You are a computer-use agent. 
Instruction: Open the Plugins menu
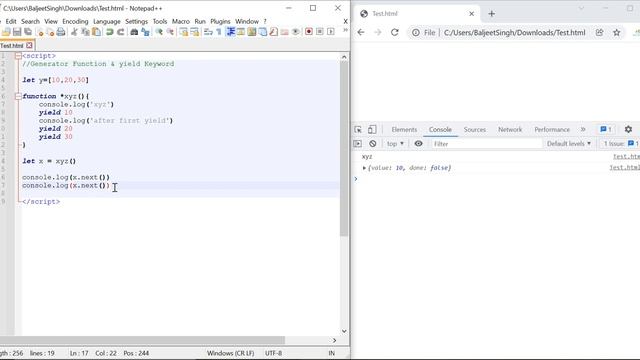pos(220,21)
